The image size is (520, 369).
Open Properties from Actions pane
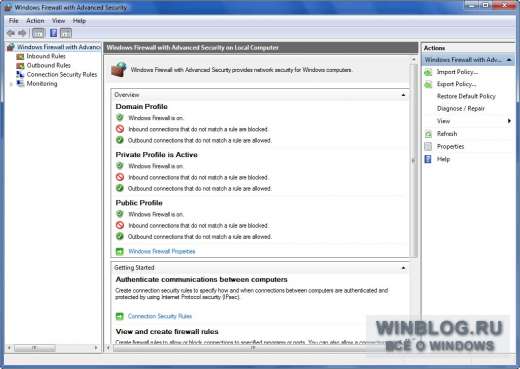450,146
